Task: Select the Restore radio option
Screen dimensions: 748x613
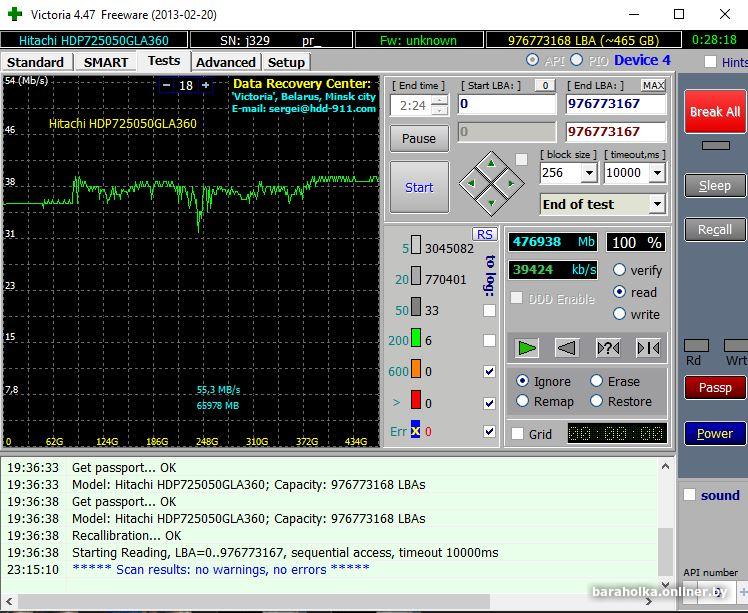Action: pos(596,401)
